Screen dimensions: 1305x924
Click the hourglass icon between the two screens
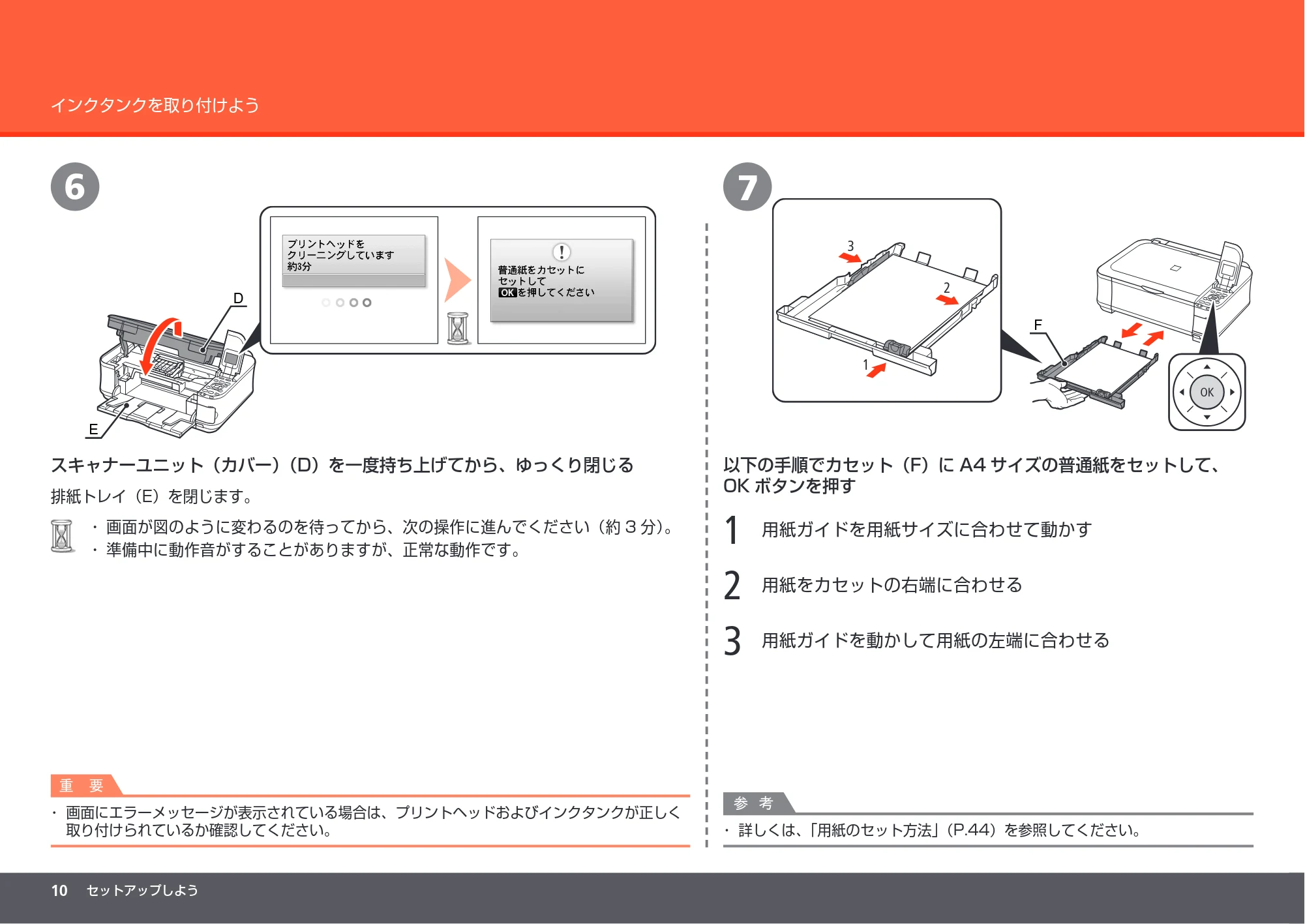[458, 329]
